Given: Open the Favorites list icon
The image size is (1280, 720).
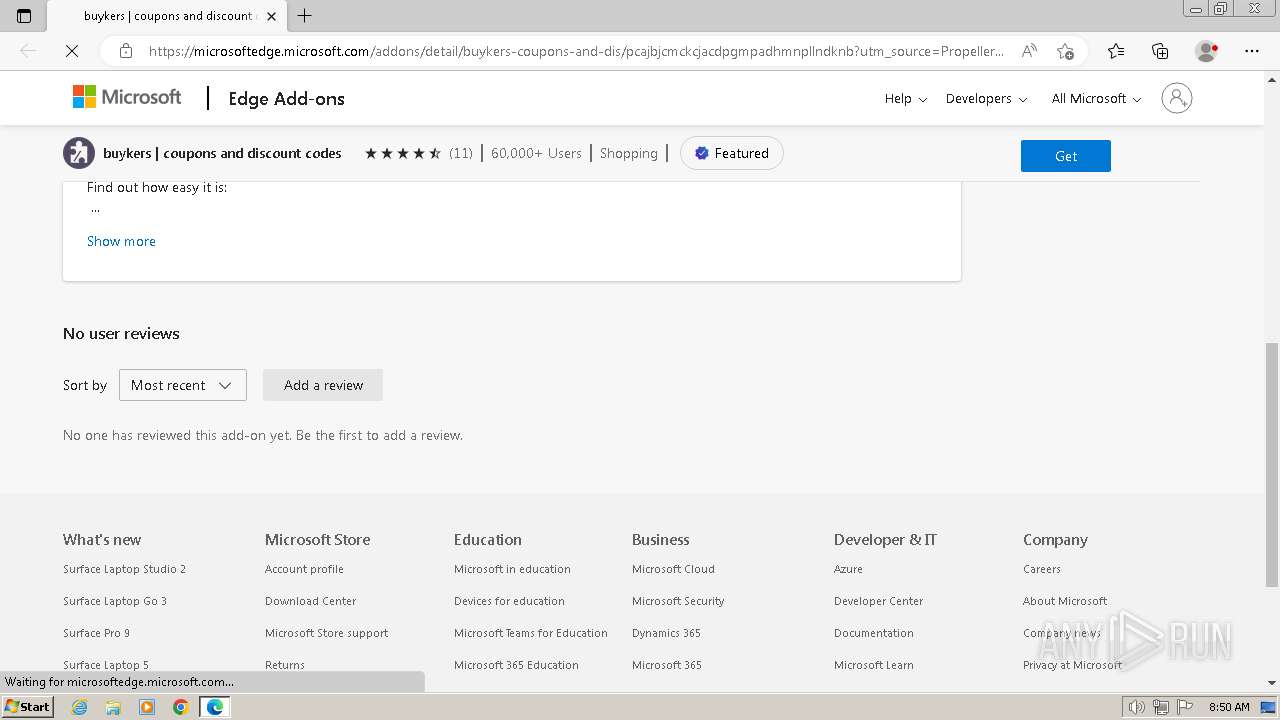Looking at the screenshot, I should click(1116, 51).
